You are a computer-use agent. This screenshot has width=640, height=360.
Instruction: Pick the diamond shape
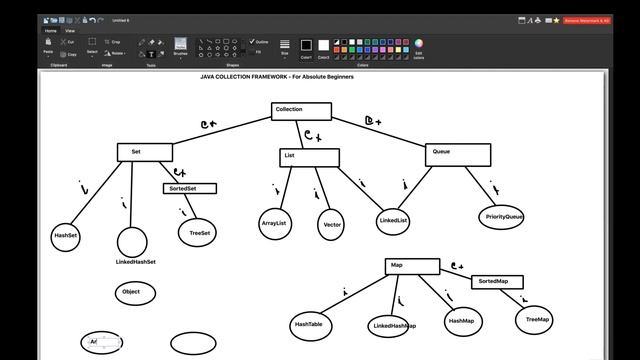(x=234, y=48)
